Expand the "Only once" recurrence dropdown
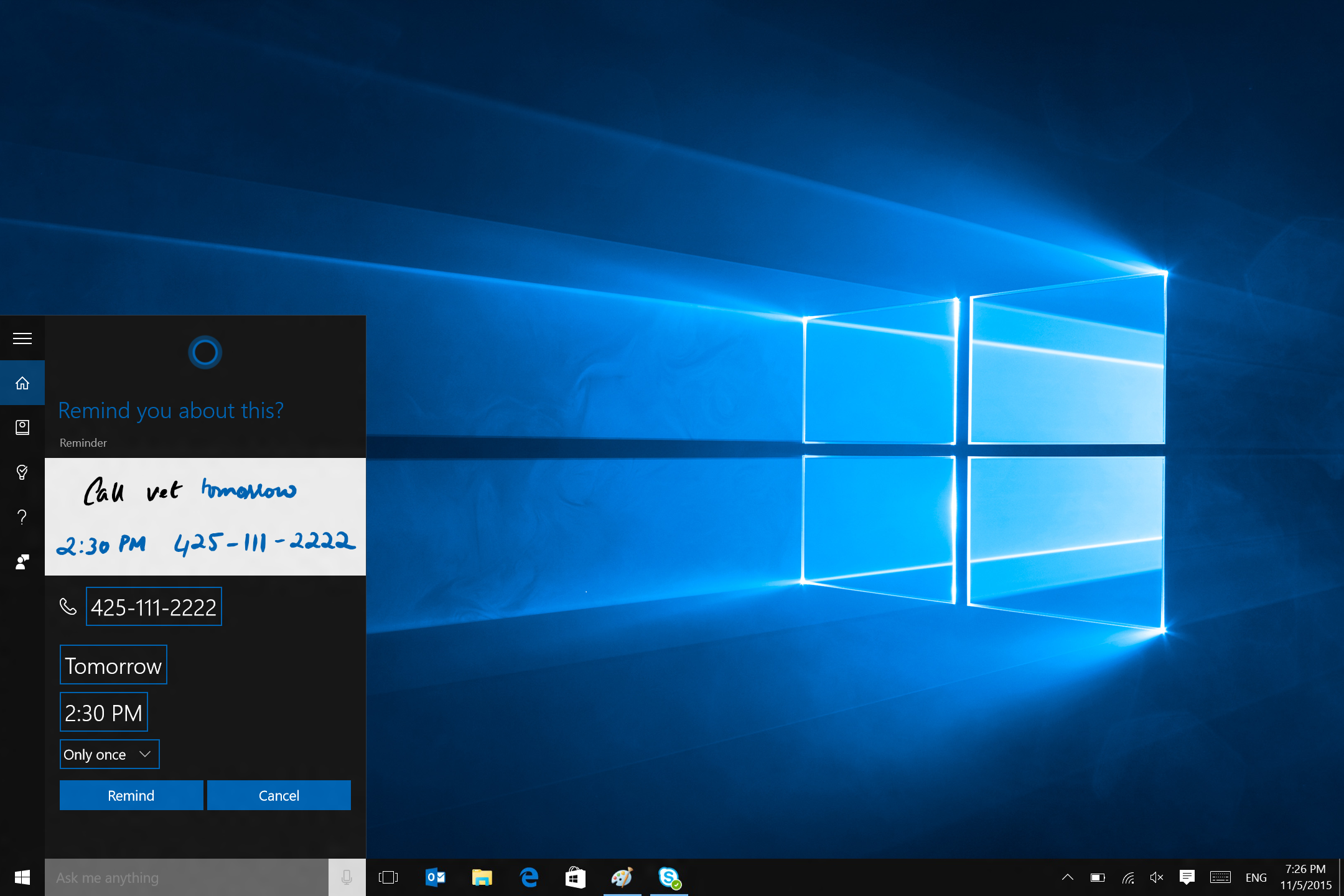1344x896 pixels. [x=109, y=754]
